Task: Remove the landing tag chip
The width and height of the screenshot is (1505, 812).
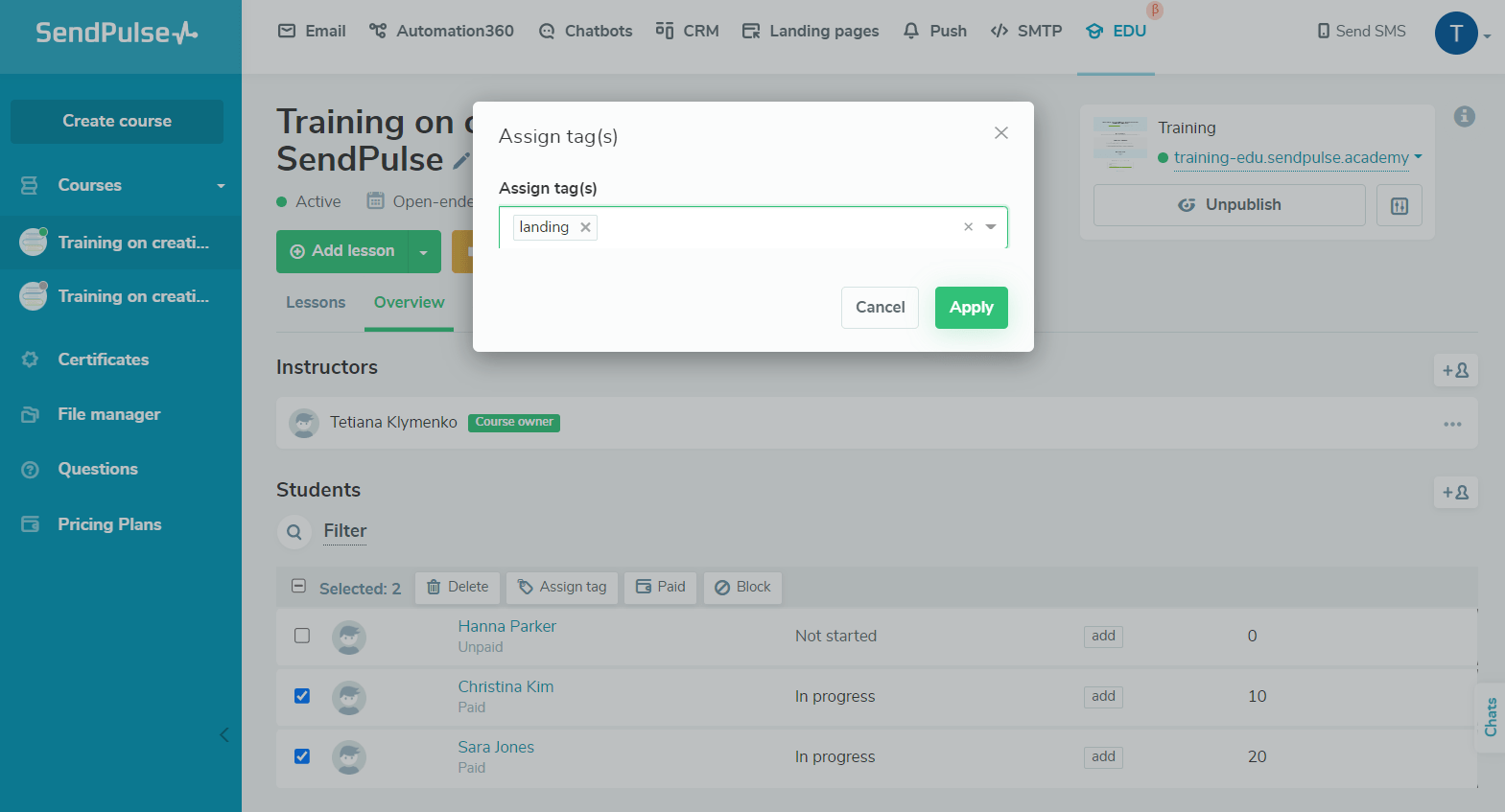Action: point(585,227)
